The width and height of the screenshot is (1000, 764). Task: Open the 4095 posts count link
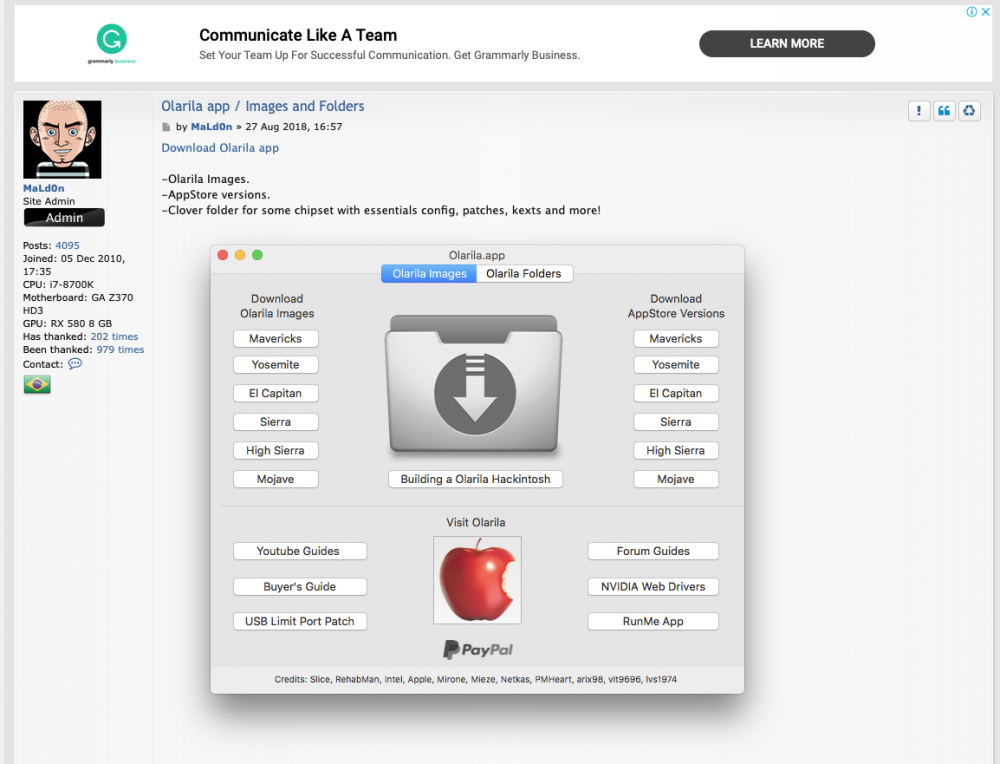(x=68, y=246)
